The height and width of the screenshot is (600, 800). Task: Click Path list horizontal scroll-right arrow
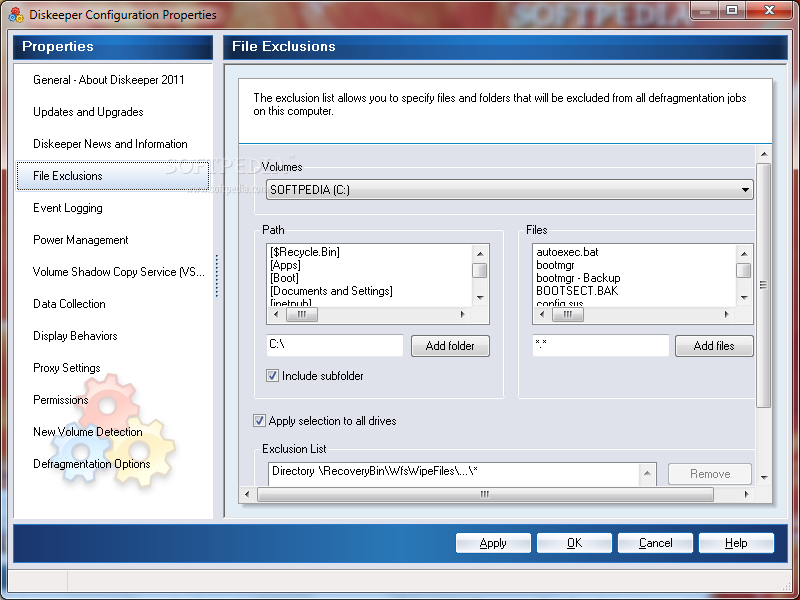point(462,314)
